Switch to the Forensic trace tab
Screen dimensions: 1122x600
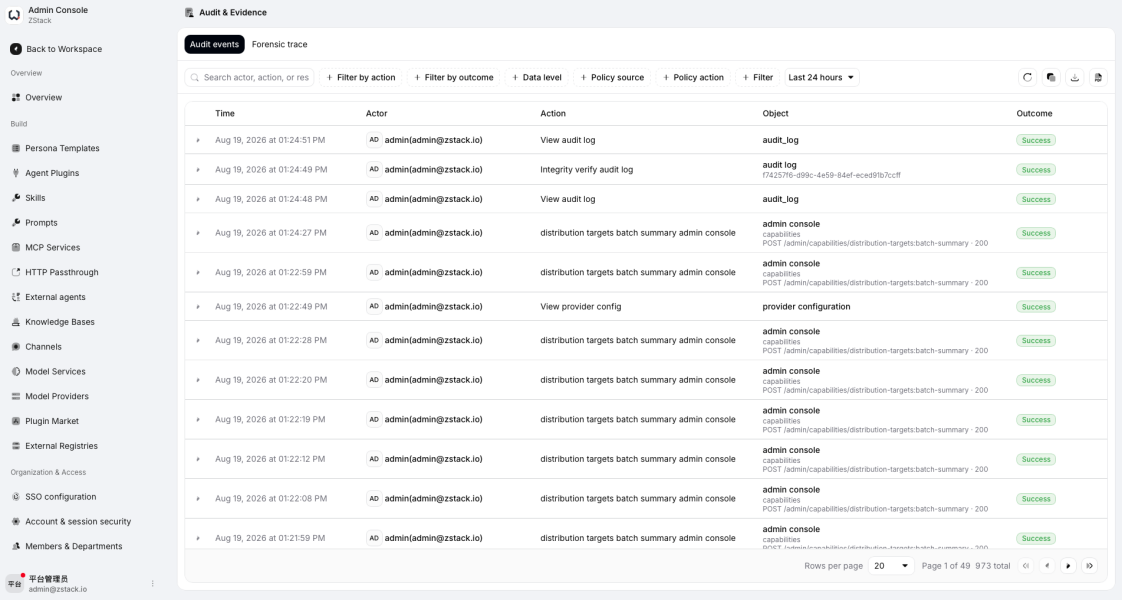[x=279, y=44]
